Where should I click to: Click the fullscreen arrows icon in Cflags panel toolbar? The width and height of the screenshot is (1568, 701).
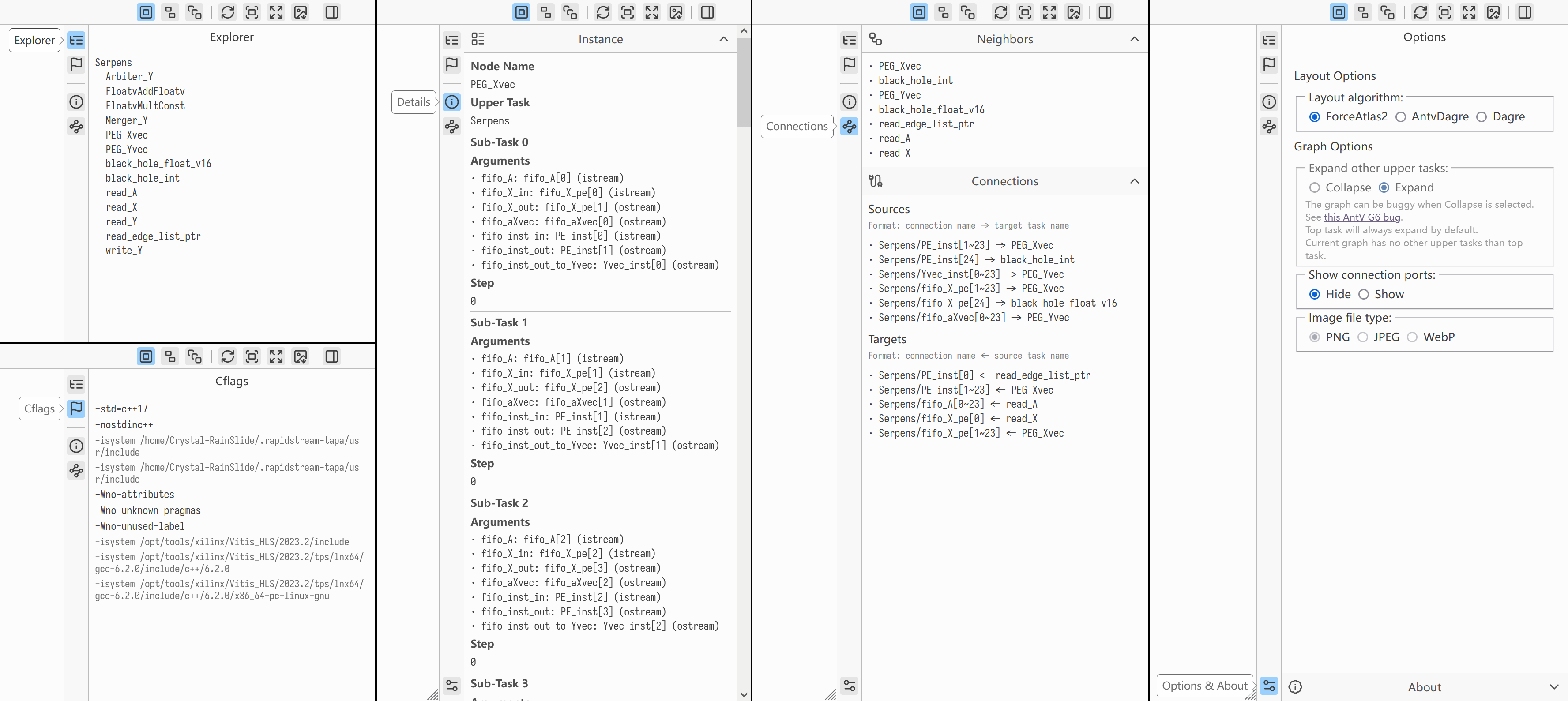click(x=276, y=356)
